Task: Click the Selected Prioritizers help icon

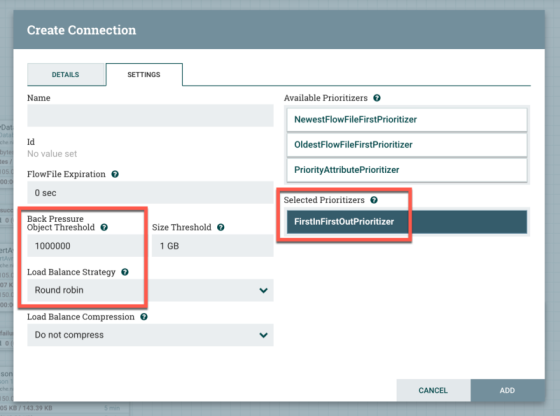Action: tap(374, 200)
